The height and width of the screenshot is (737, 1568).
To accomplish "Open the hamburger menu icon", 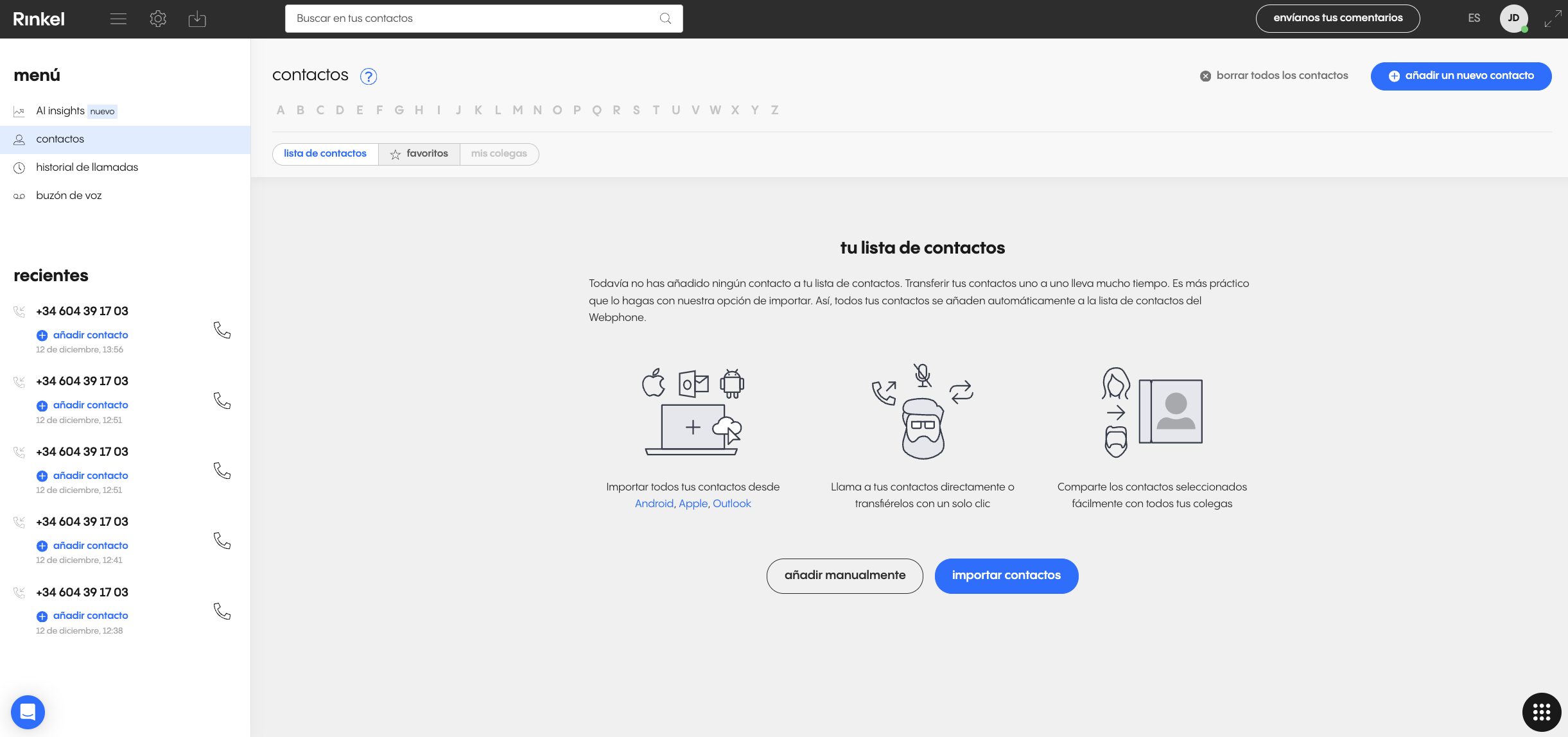I will pyautogui.click(x=118, y=19).
